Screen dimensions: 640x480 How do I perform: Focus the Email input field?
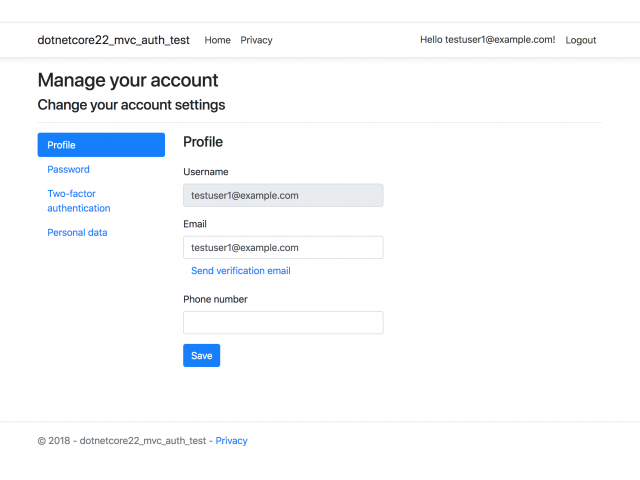point(283,247)
